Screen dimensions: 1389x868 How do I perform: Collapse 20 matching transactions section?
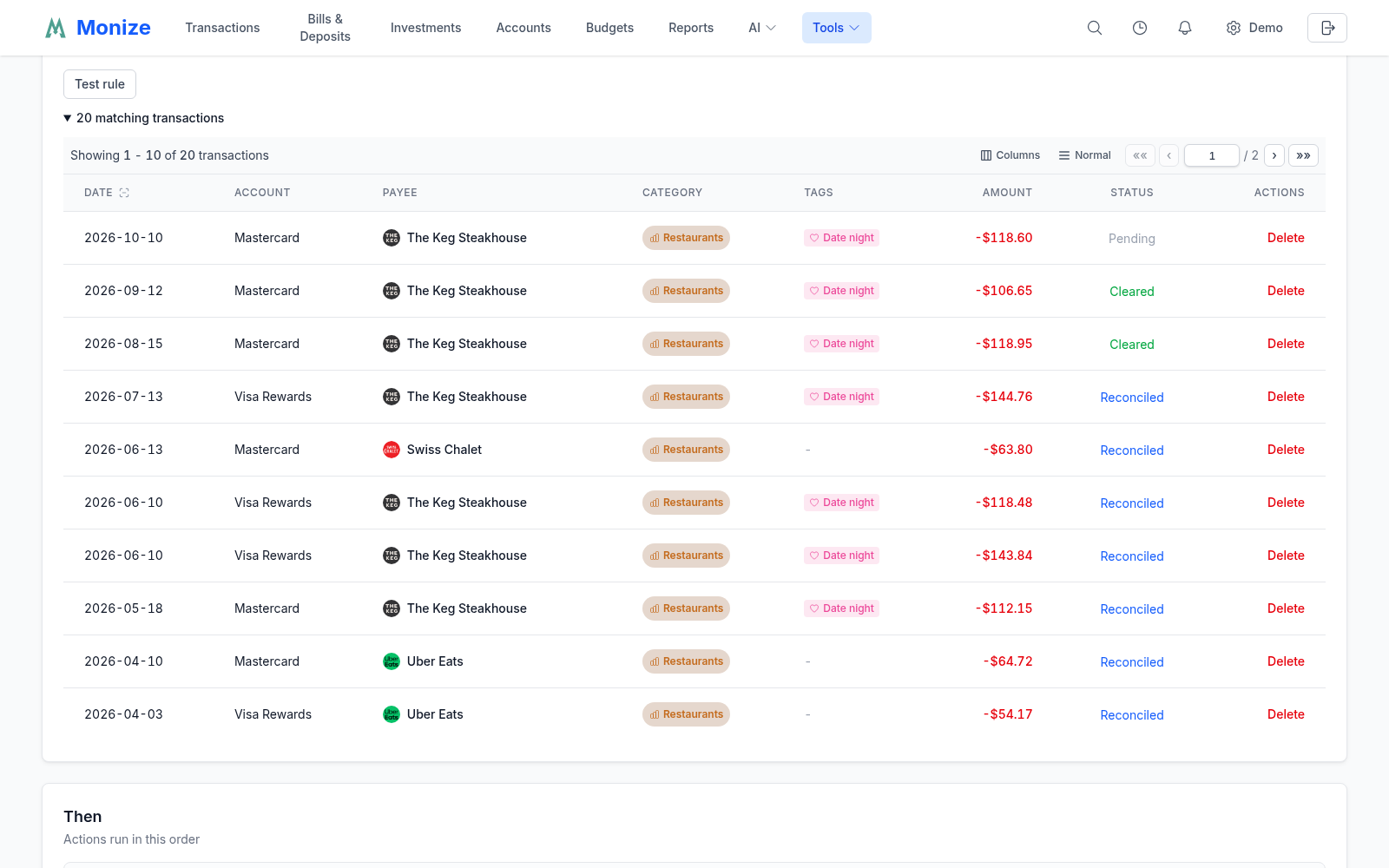(144, 118)
